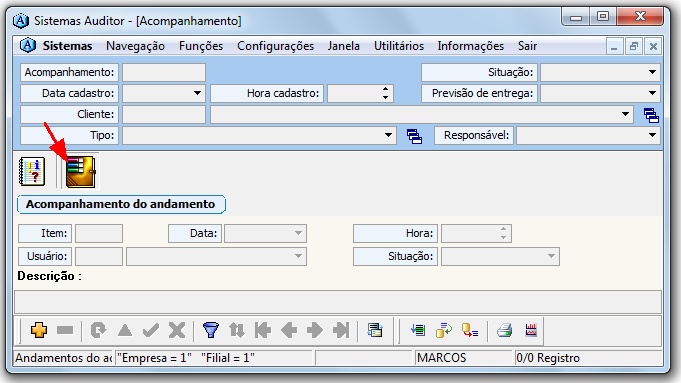Click the andamento Hora spinner arrows
This screenshot has width=681, height=383.
(503, 233)
